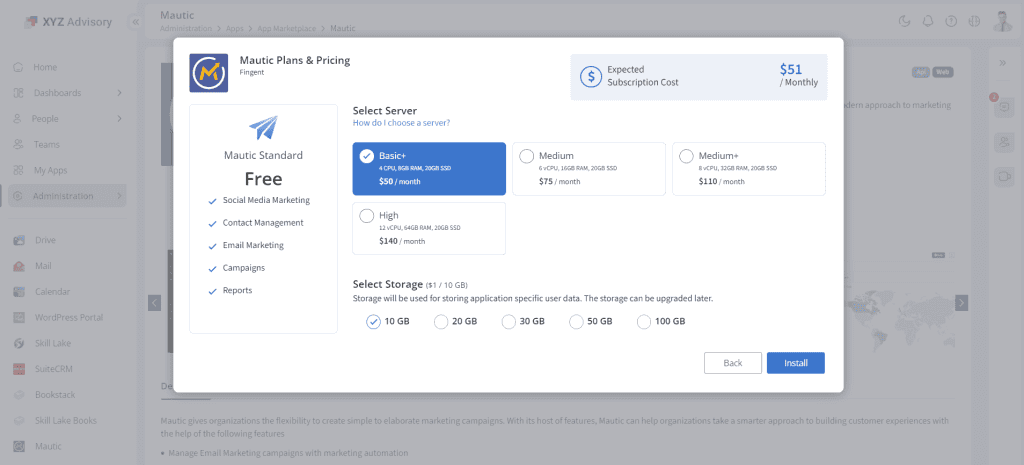1024x465 pixels.
Task: Click the People sidebar icon
Action: coord(18,119)
